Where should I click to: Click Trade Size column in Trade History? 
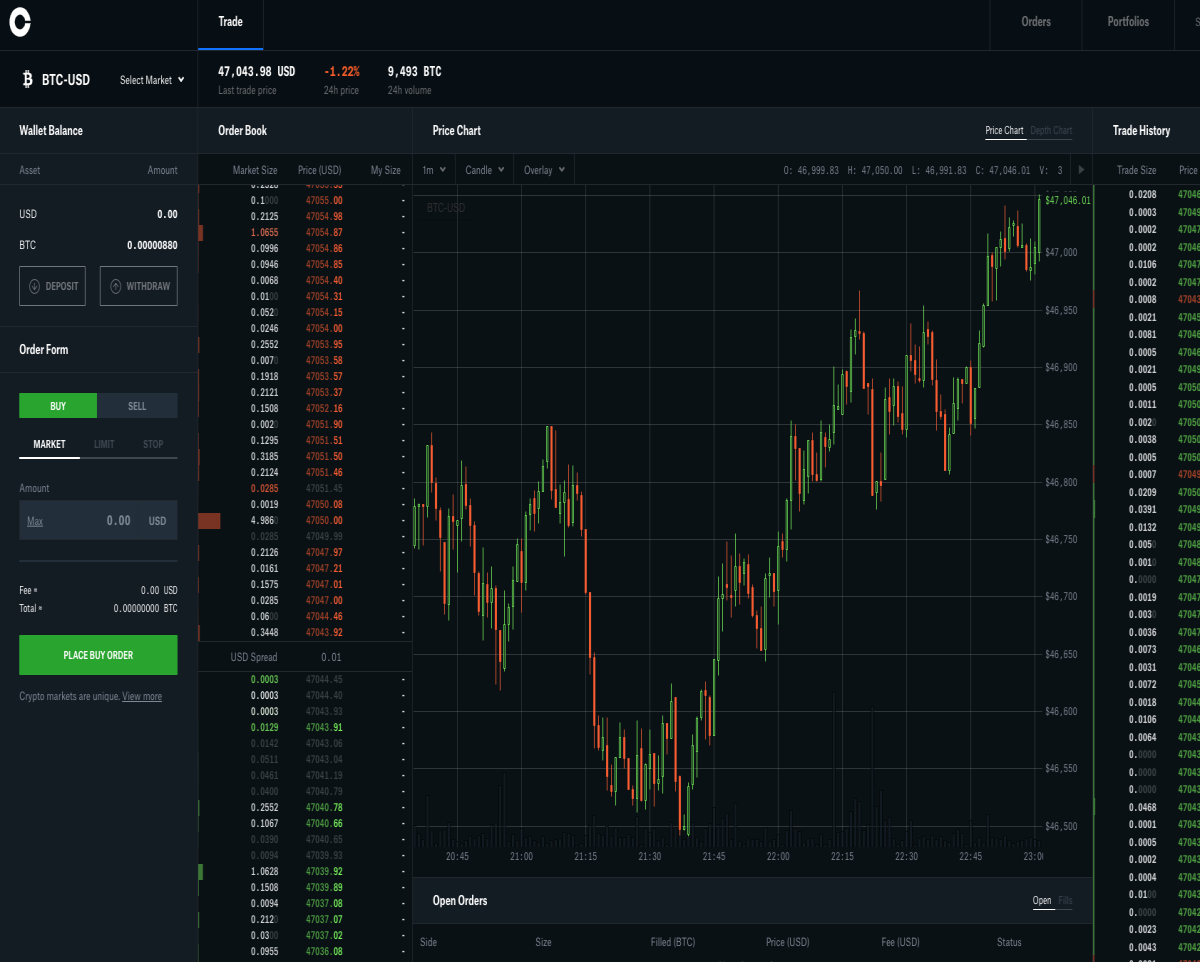click(1136, 170)
